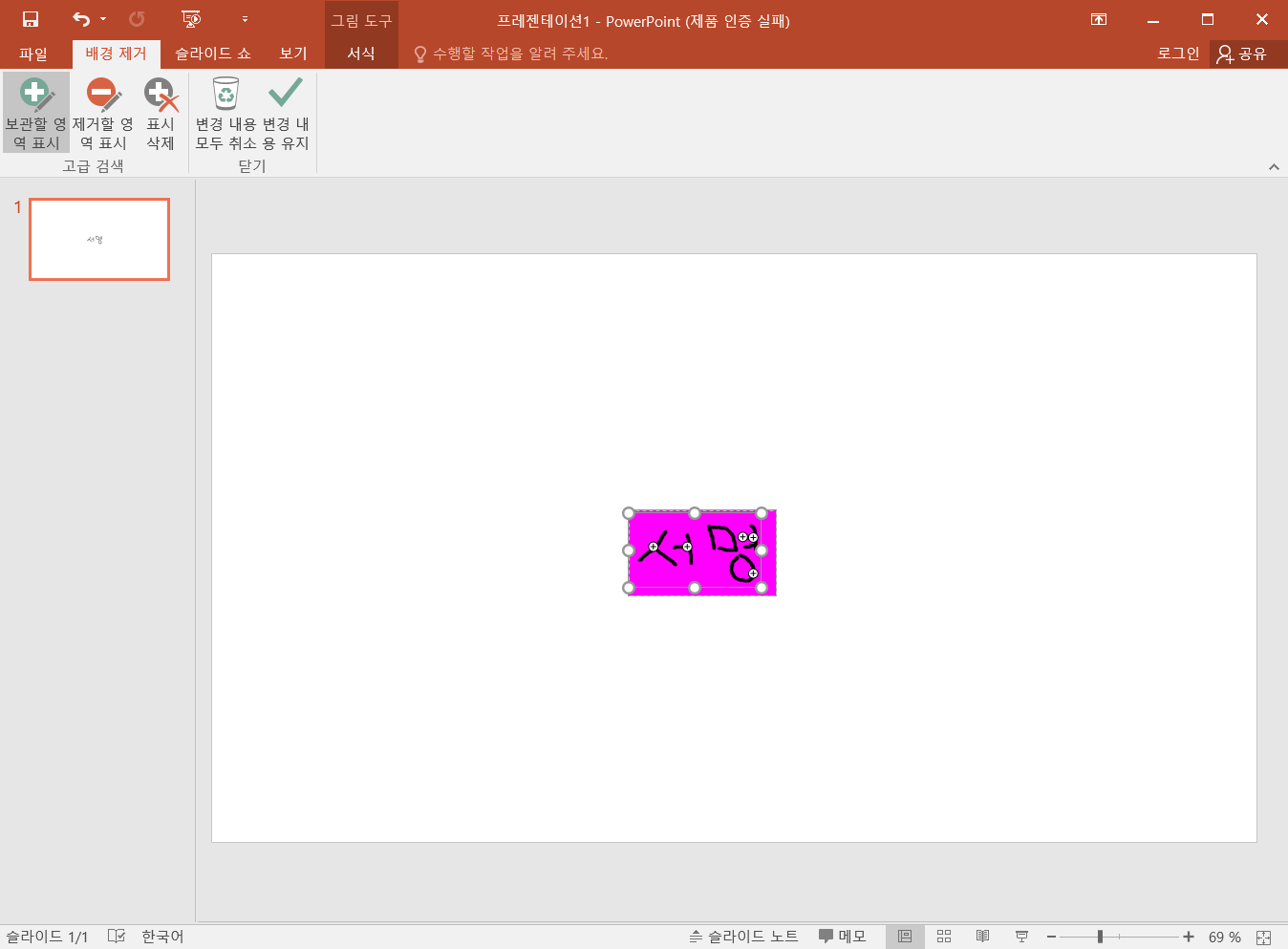Image resolution: width=1288 pixels, height=949 pixels.
Task: Open the 보기 tab
Action: pyautogui.click(x=293, y=54)
